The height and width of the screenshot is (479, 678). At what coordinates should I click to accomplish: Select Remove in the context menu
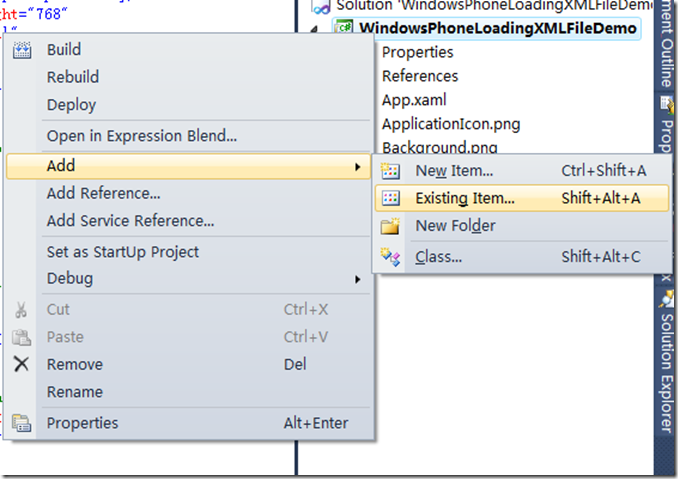[x=188, y=364]
